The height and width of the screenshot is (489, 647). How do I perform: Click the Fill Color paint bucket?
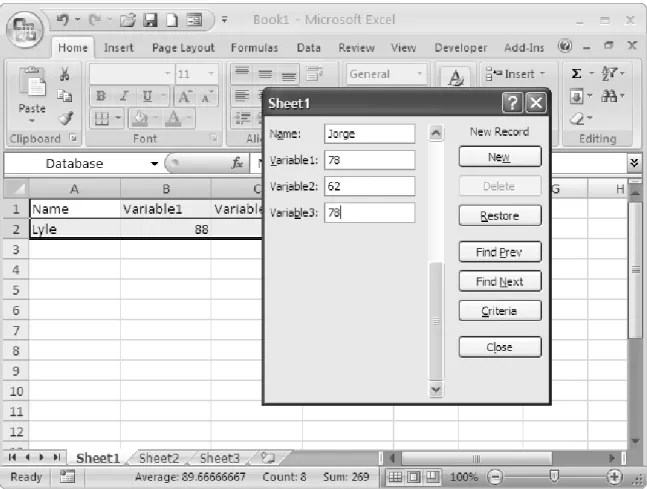139,118
